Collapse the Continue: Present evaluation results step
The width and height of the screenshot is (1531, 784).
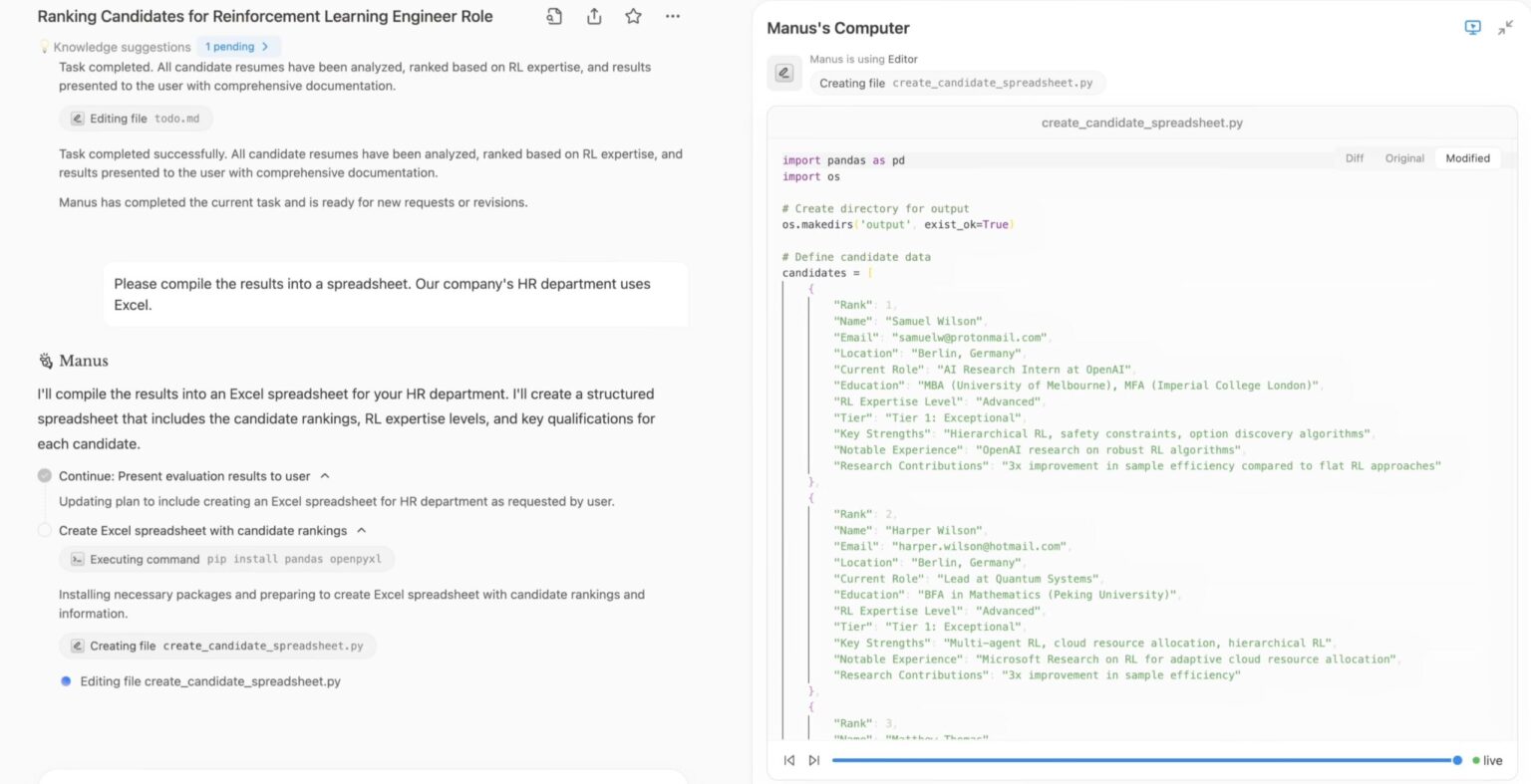click(325, 476)
